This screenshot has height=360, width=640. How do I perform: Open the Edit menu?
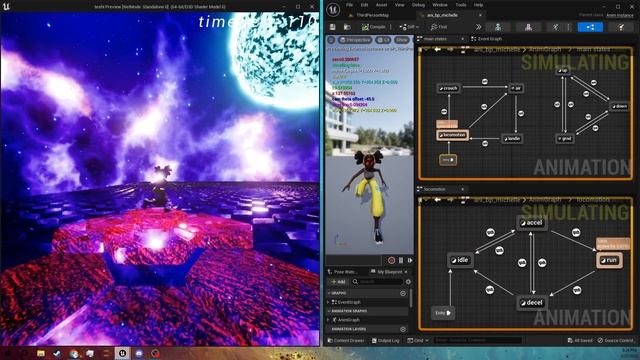(x=364, y=5)
